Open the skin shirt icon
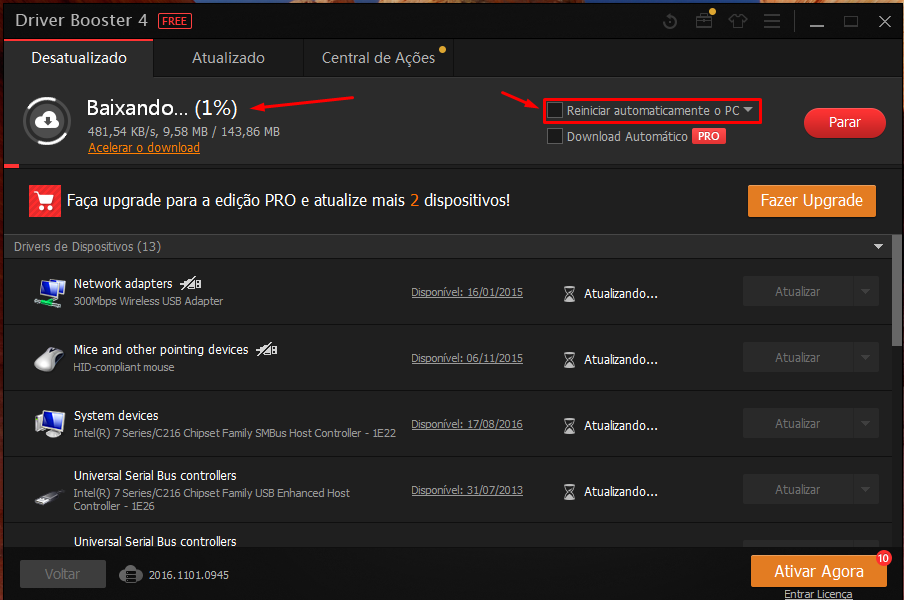The width and height of the screenshot is (904, 600). point(738,21)
